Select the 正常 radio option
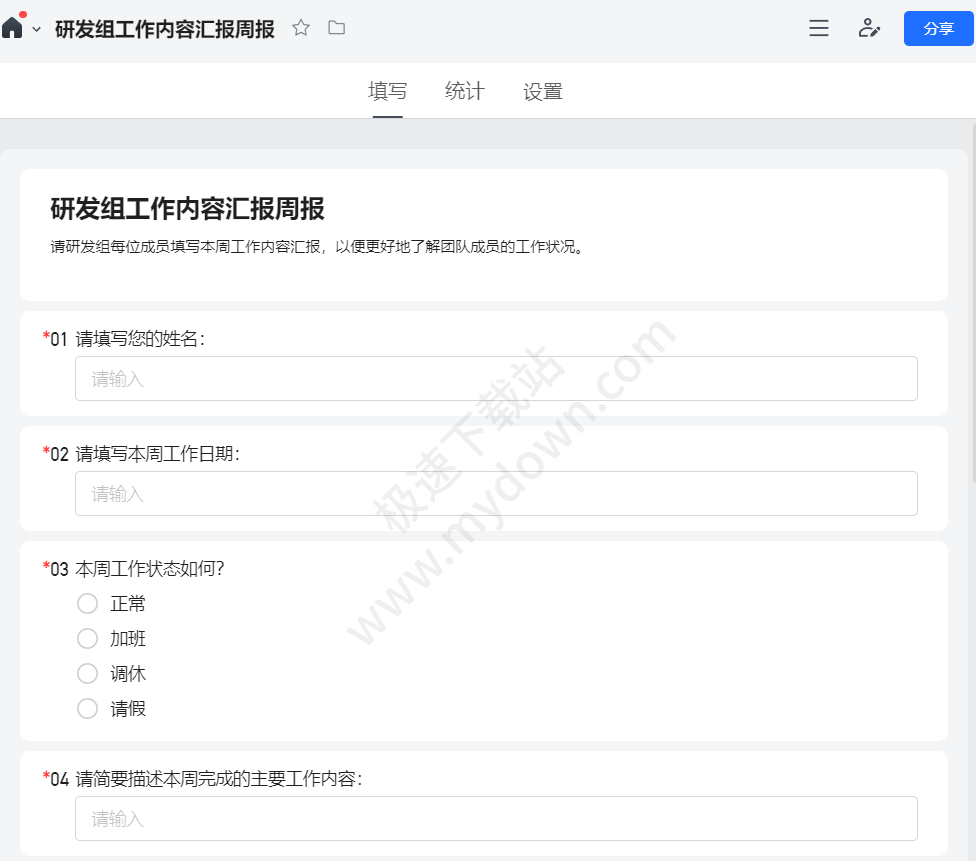The image size is (976, 861). point(88,604)
